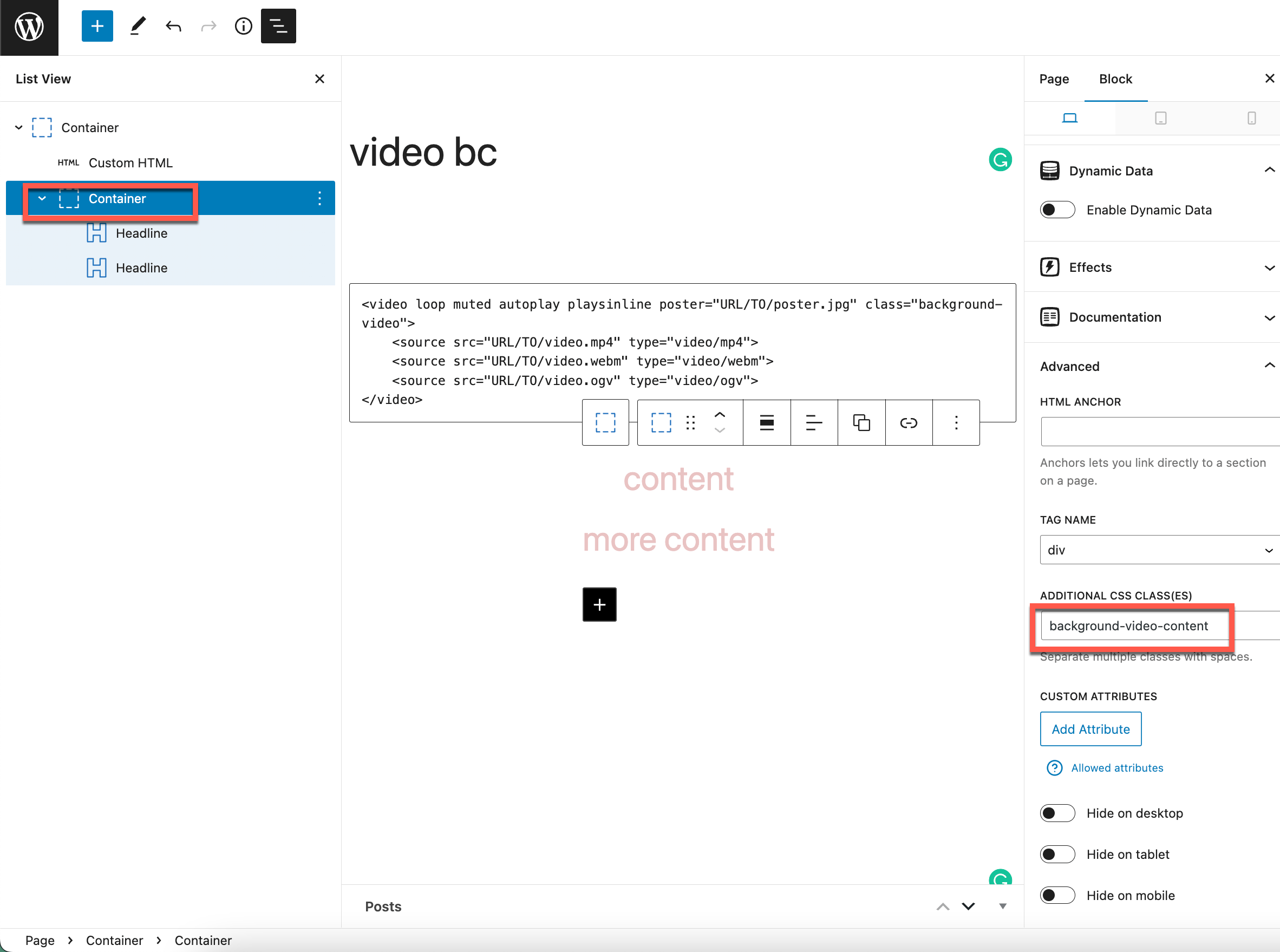Click inside the Custom HTML code area
The width and height of the screenshot is (1280, 952).
(x=682, y=352)
